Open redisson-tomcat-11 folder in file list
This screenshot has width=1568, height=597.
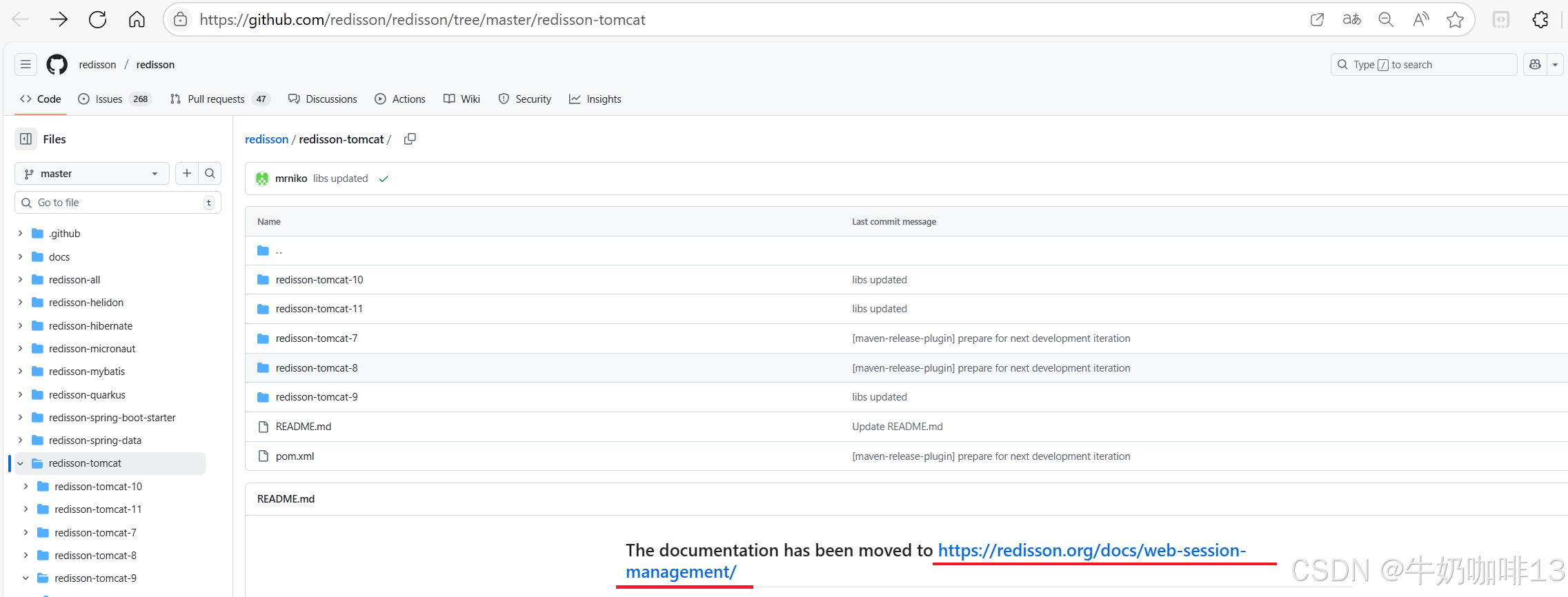319,309
